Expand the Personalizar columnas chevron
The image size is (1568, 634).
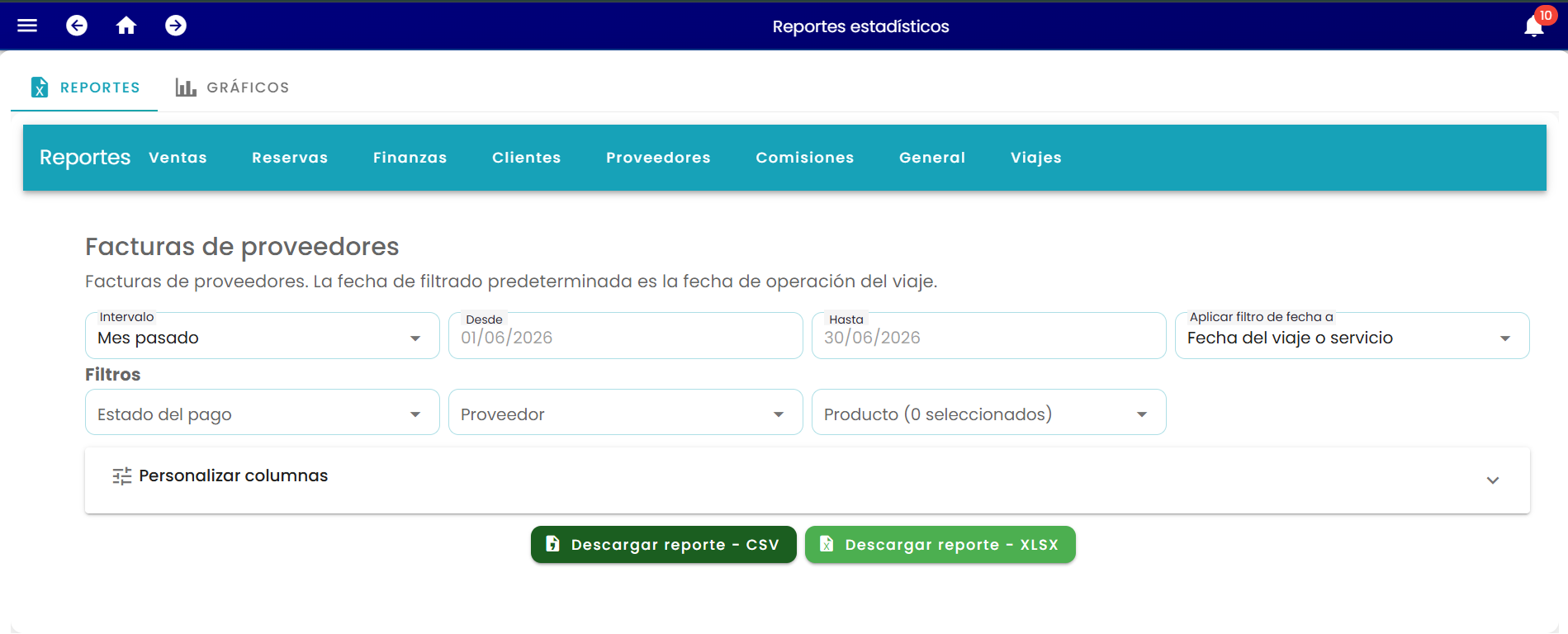coord(1493,480)
